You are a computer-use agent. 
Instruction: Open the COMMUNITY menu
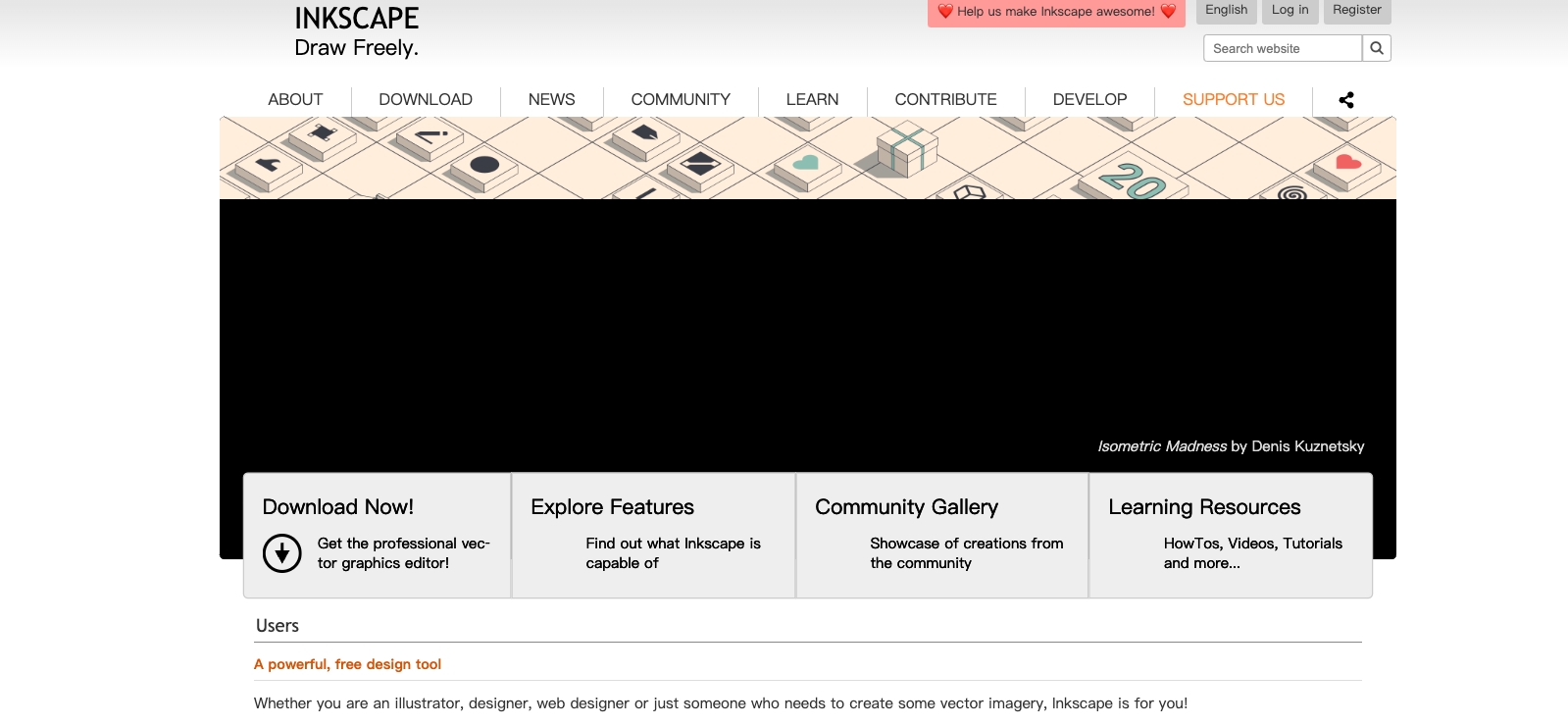coord(681,100)
